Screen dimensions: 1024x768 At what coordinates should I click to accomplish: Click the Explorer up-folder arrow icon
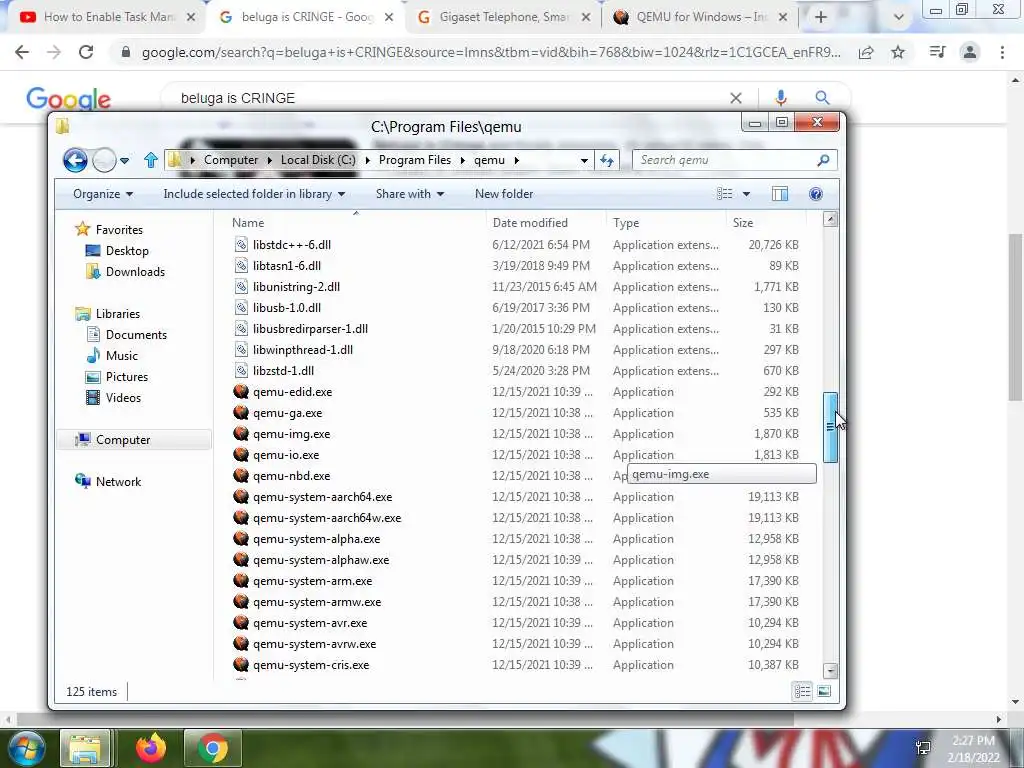(151, 160)
